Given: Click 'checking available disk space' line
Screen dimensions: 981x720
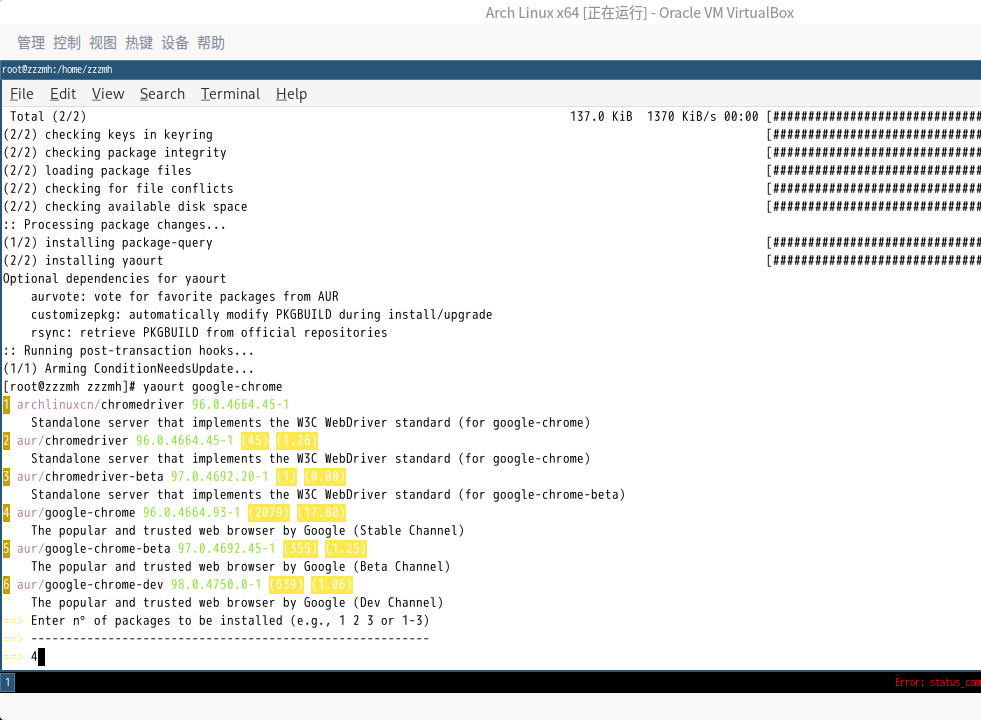Looking at the screenshot, I should [125, 206].
